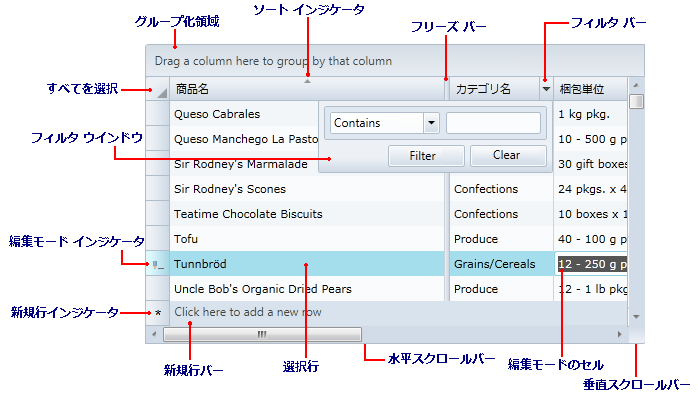Click the row header of Tofu row
Image resolution: width=698 pixels, height=397 pixels.
coord(158,239)
